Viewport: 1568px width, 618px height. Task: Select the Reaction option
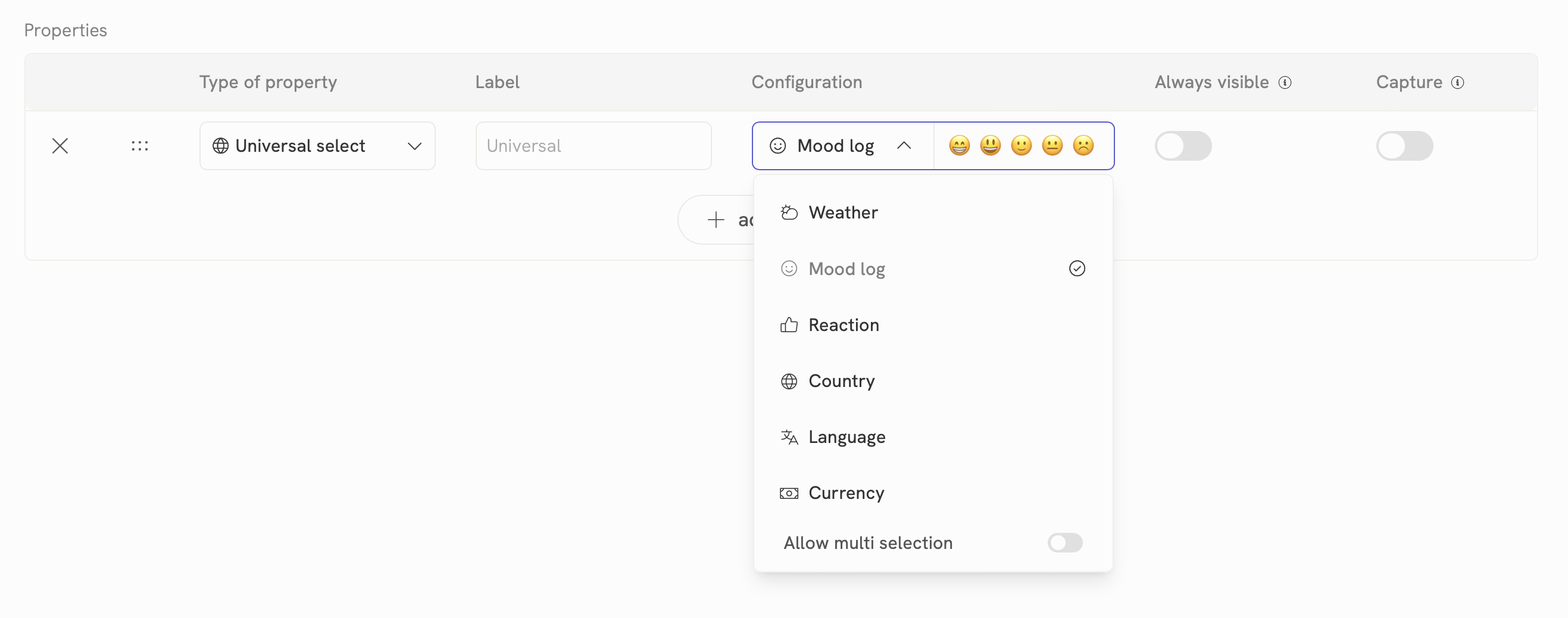point(843,325)
